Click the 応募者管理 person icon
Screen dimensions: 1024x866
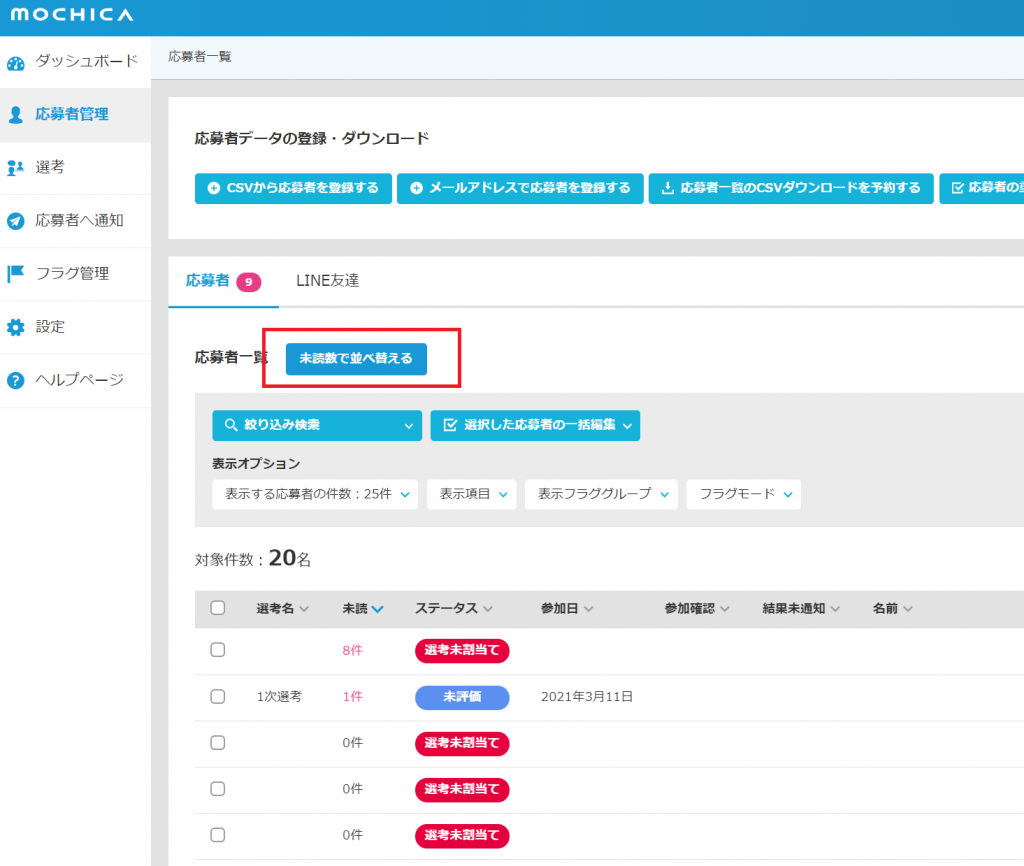(15, 115)
